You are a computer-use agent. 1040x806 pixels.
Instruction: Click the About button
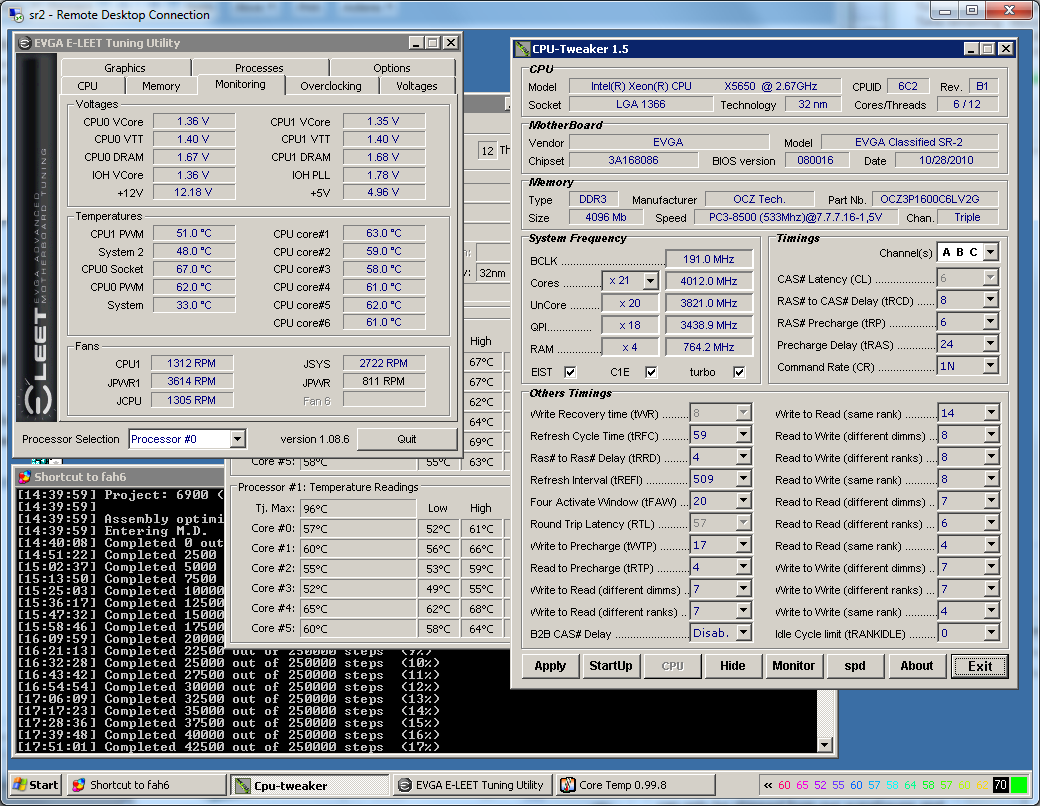(917, 666)
